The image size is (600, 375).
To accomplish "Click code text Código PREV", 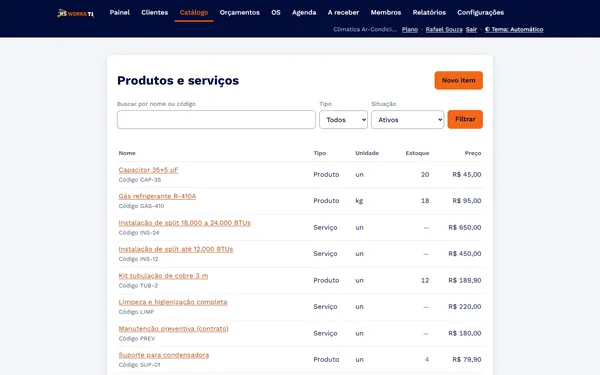I will [137, 339].
